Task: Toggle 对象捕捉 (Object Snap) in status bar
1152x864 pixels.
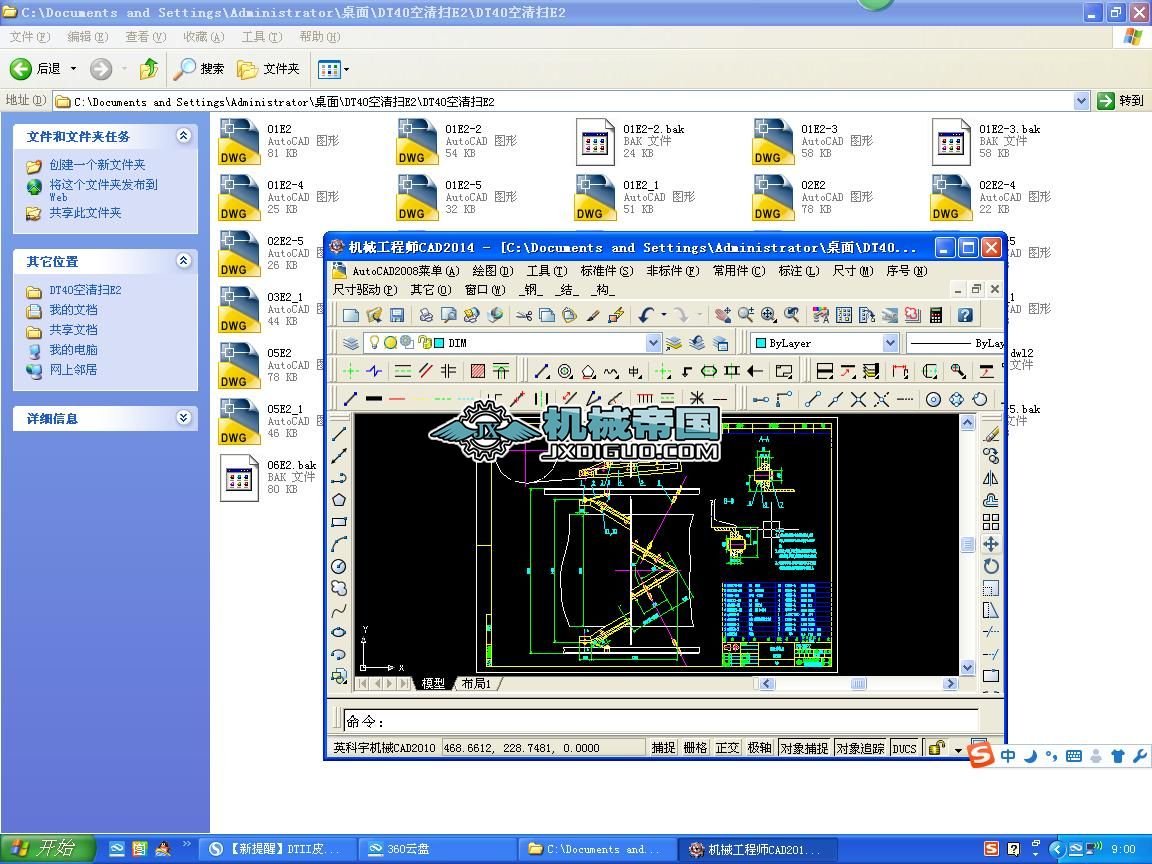Action: click(804, 748)
